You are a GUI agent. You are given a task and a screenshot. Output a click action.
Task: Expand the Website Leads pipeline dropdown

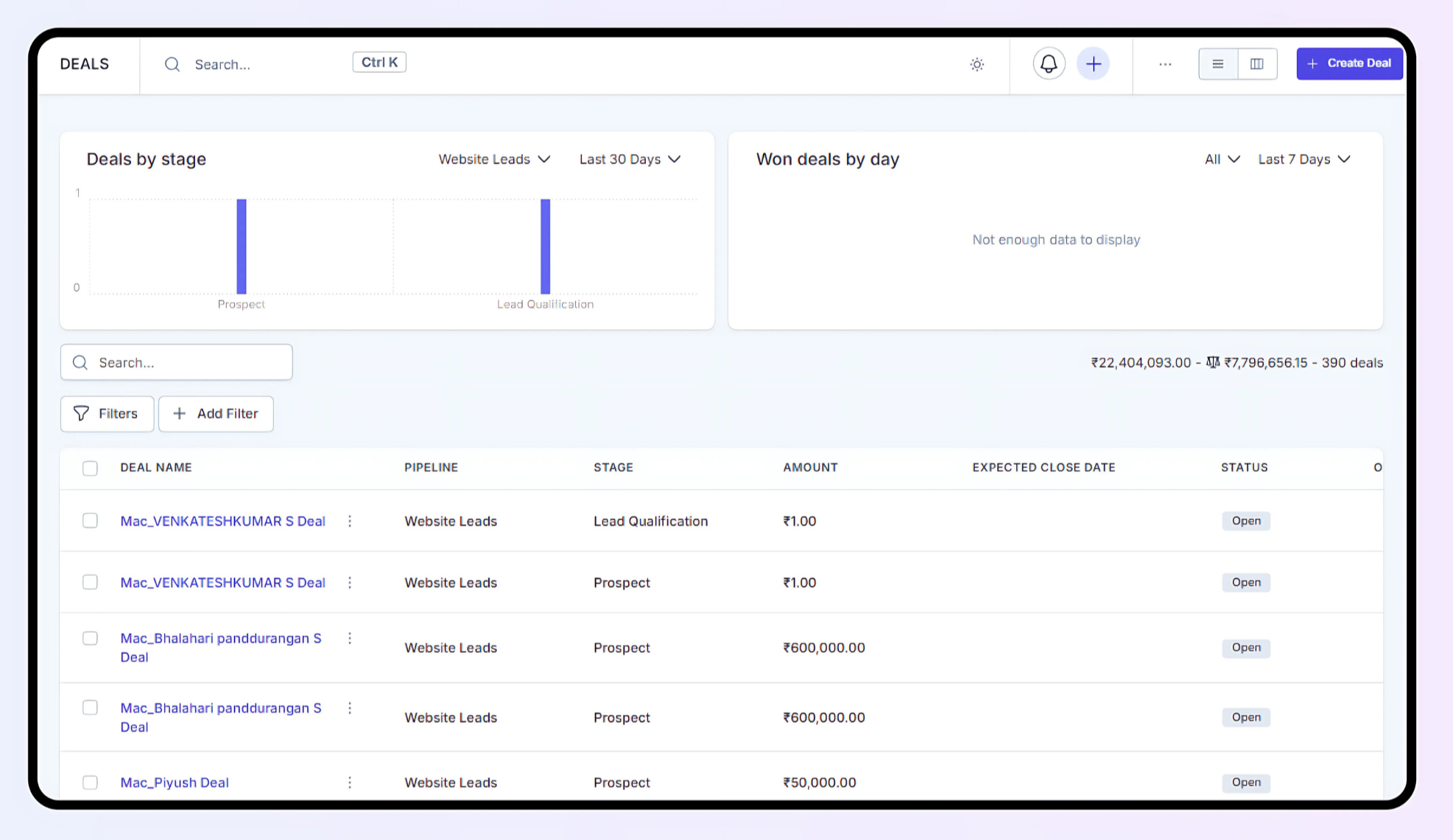click(x=494, y=159)
